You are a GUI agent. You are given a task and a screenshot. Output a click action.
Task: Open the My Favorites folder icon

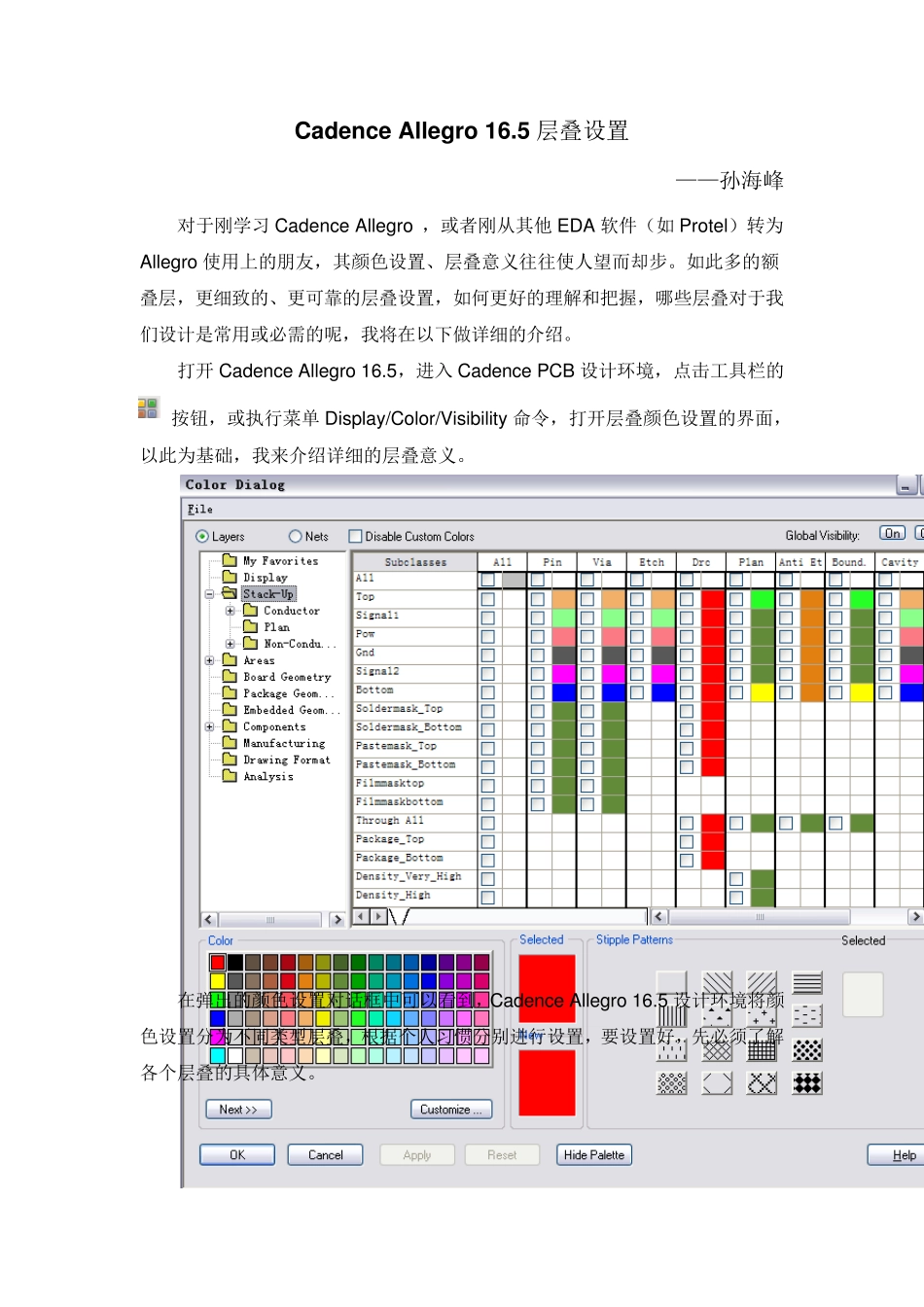230,560
